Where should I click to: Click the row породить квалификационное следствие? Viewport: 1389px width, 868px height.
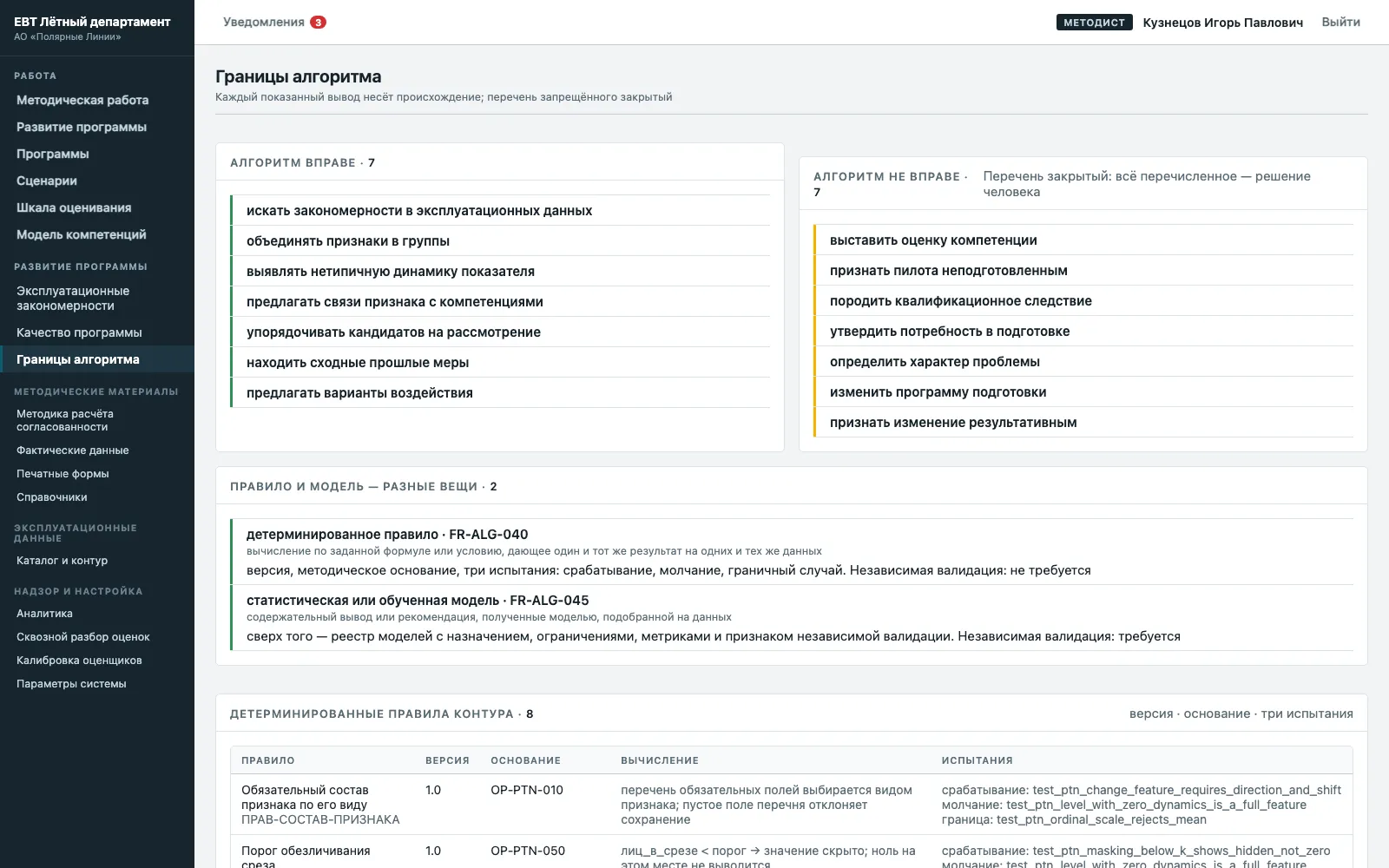1083,301
